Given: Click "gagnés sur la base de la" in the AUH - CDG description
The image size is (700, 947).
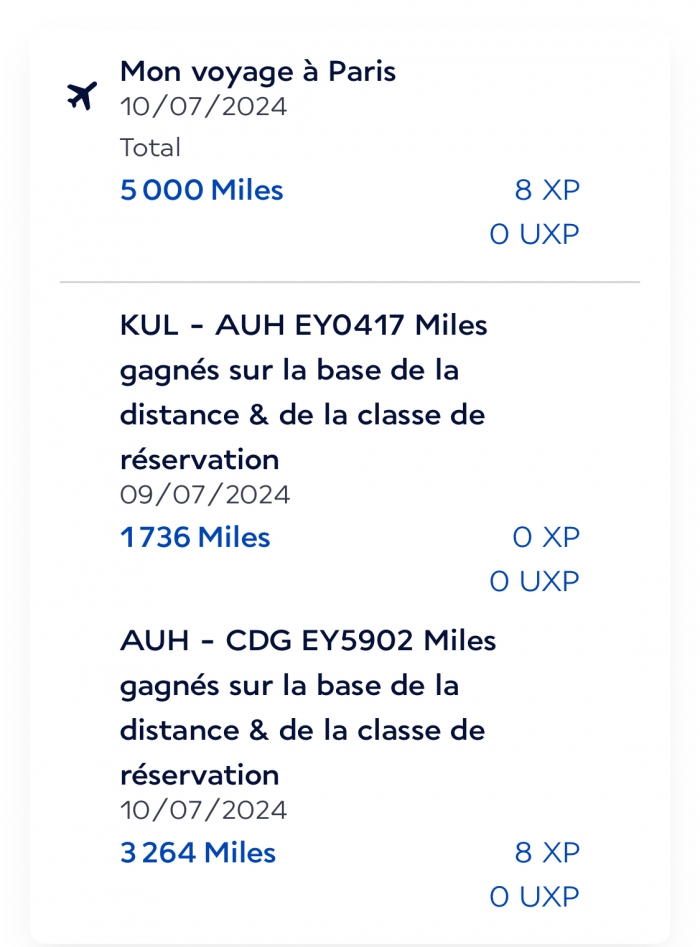Looking at the screenshot, I should tap(289, 687).
